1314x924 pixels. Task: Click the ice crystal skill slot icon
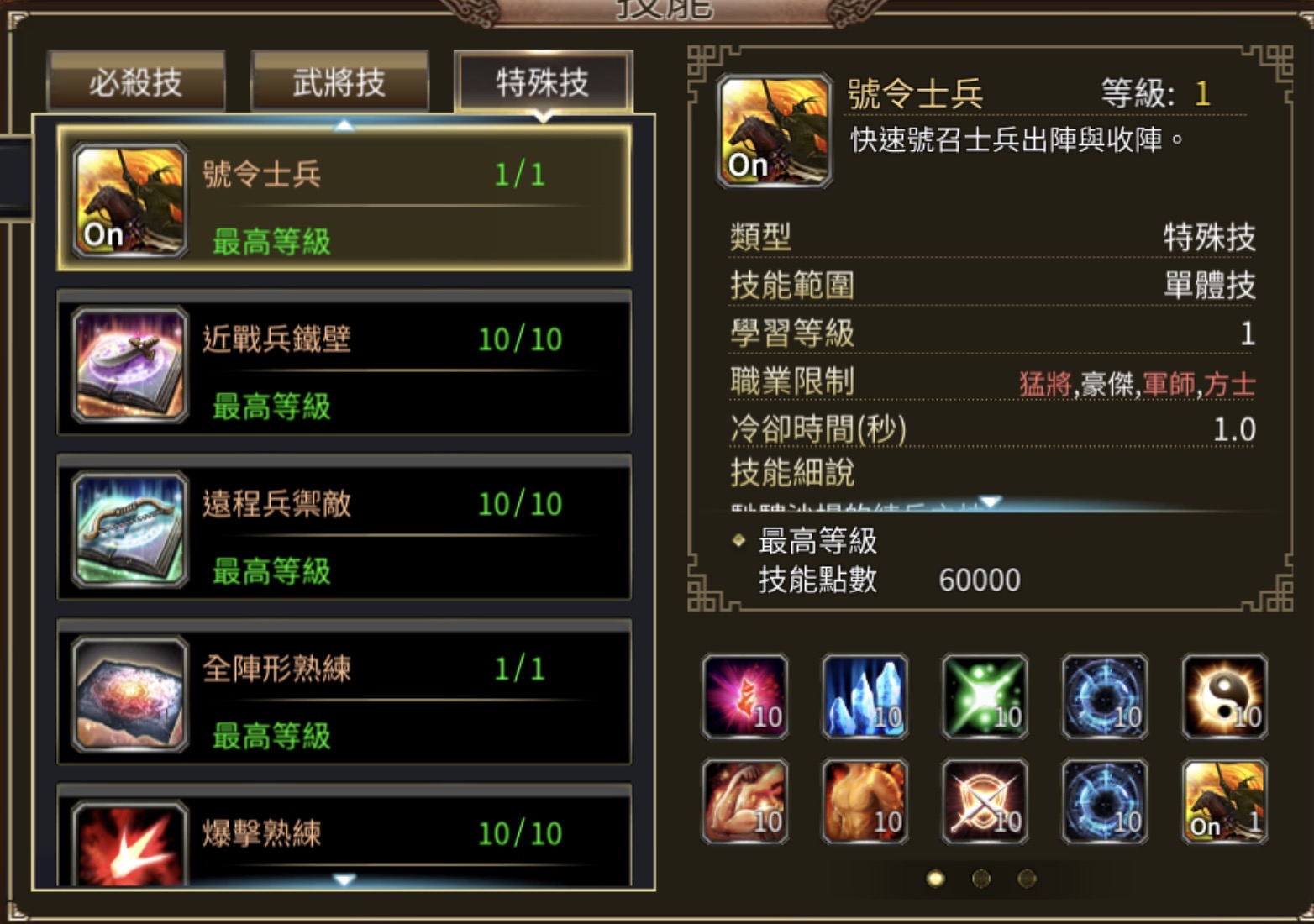point(865,696)
